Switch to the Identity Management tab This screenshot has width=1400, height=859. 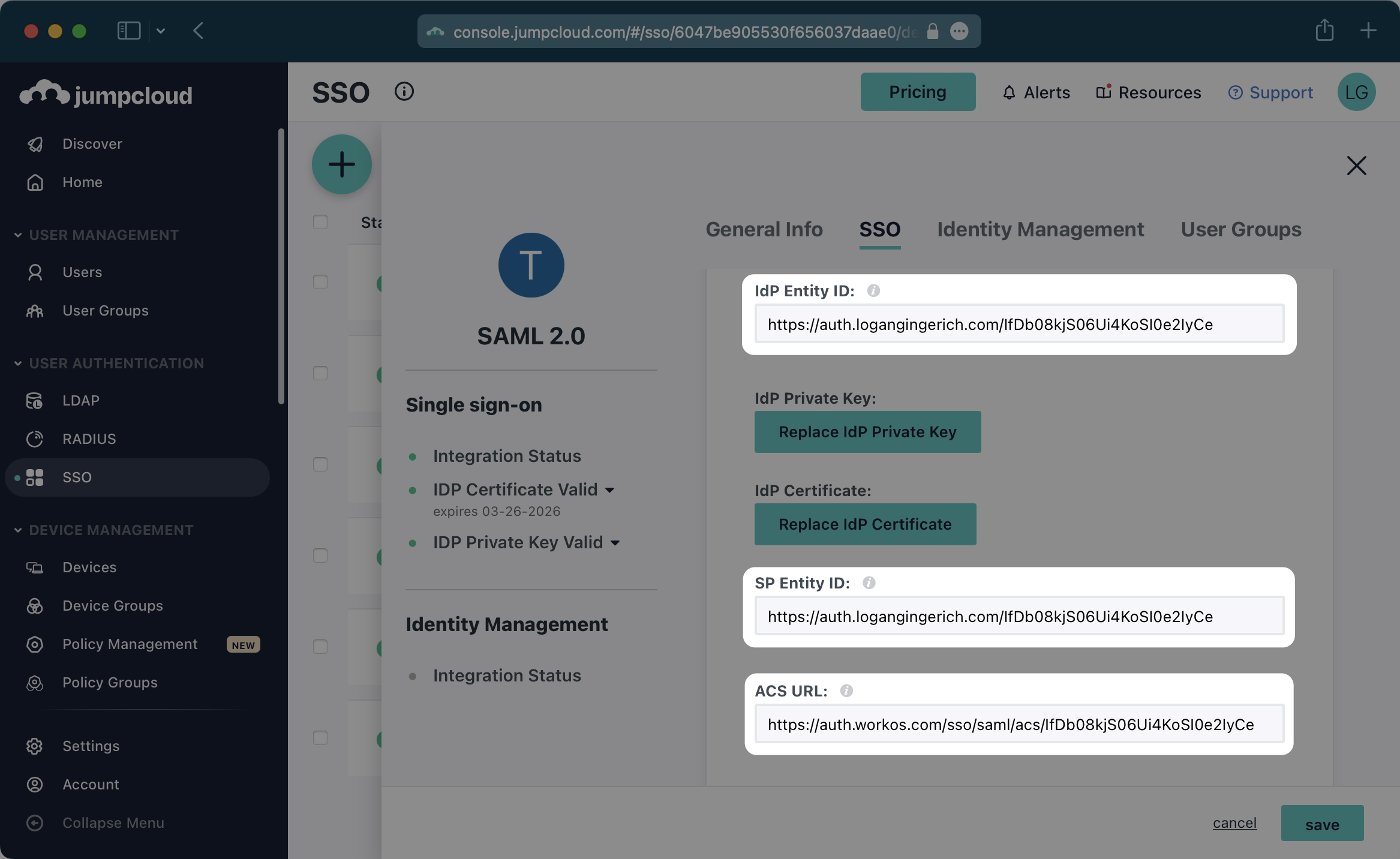tap(1040, 228)
